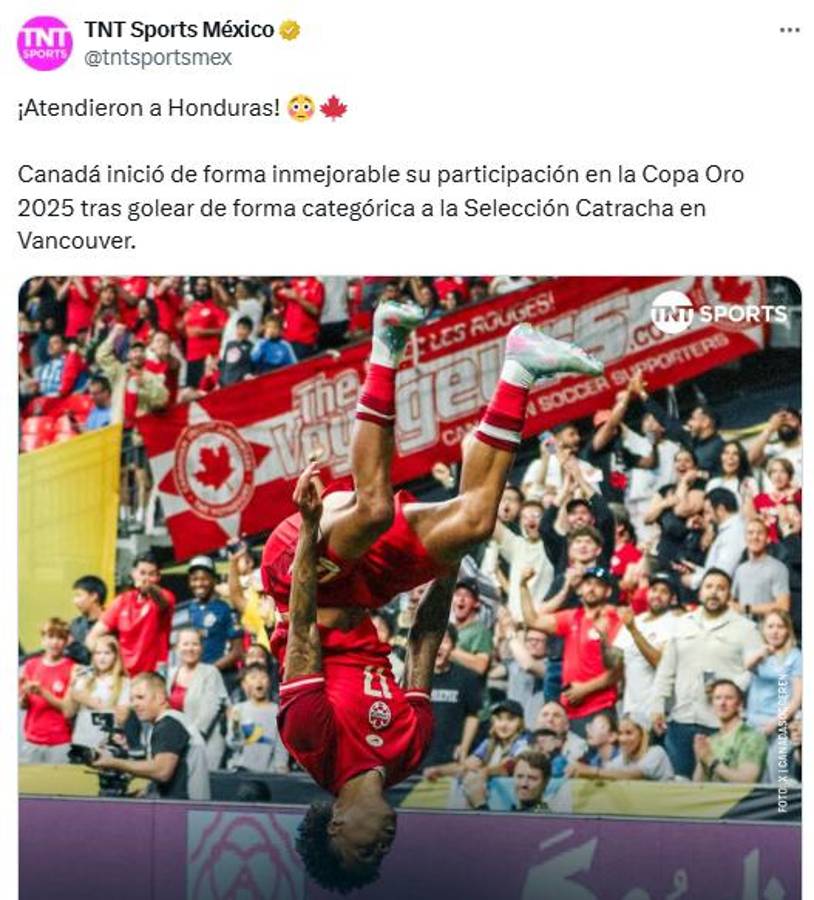Image resolution: width=814 pixels, height=900 pixels.
Task: Click the player's white and pink cleat
Action: (552, 352)
